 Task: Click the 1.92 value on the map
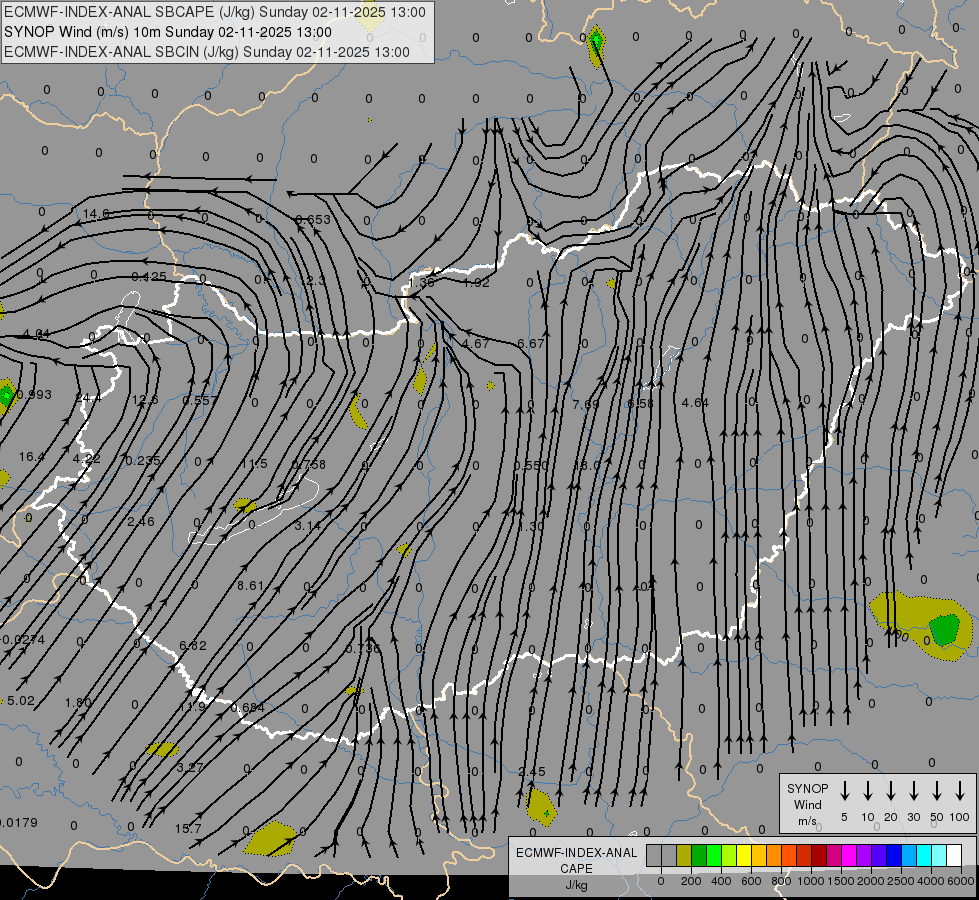point(476,282)
